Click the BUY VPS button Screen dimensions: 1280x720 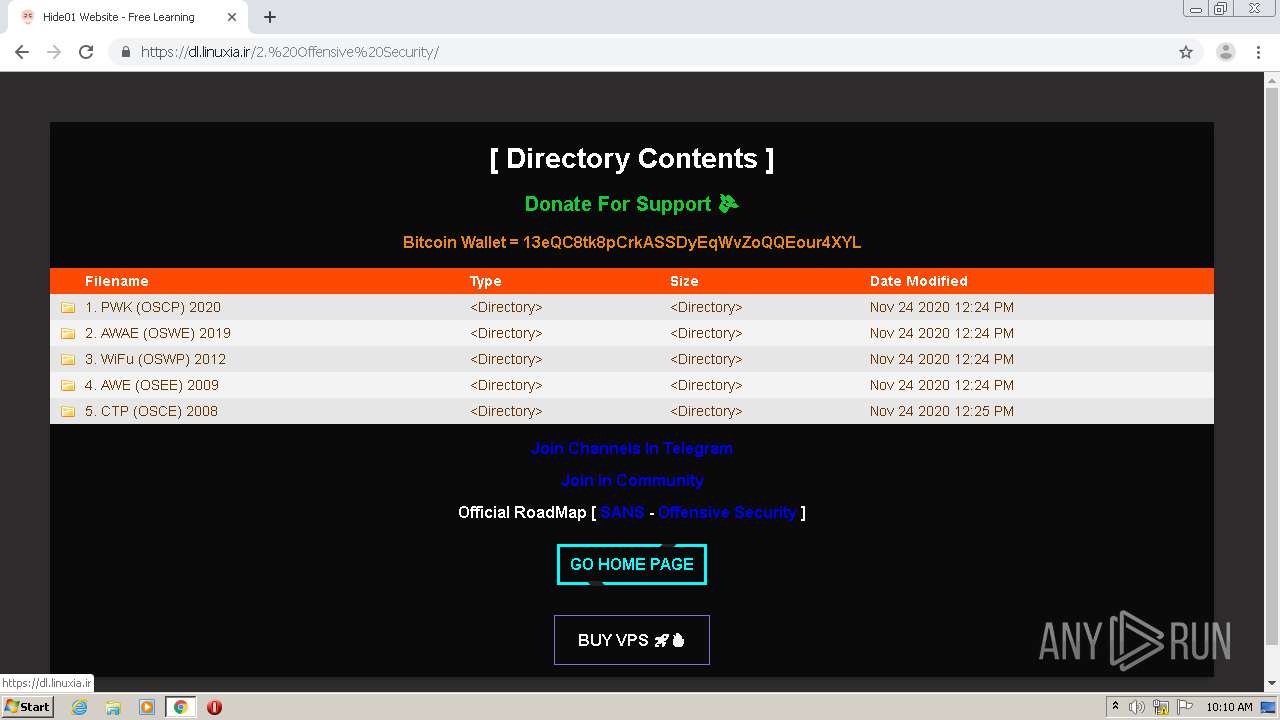pos(632,640)
